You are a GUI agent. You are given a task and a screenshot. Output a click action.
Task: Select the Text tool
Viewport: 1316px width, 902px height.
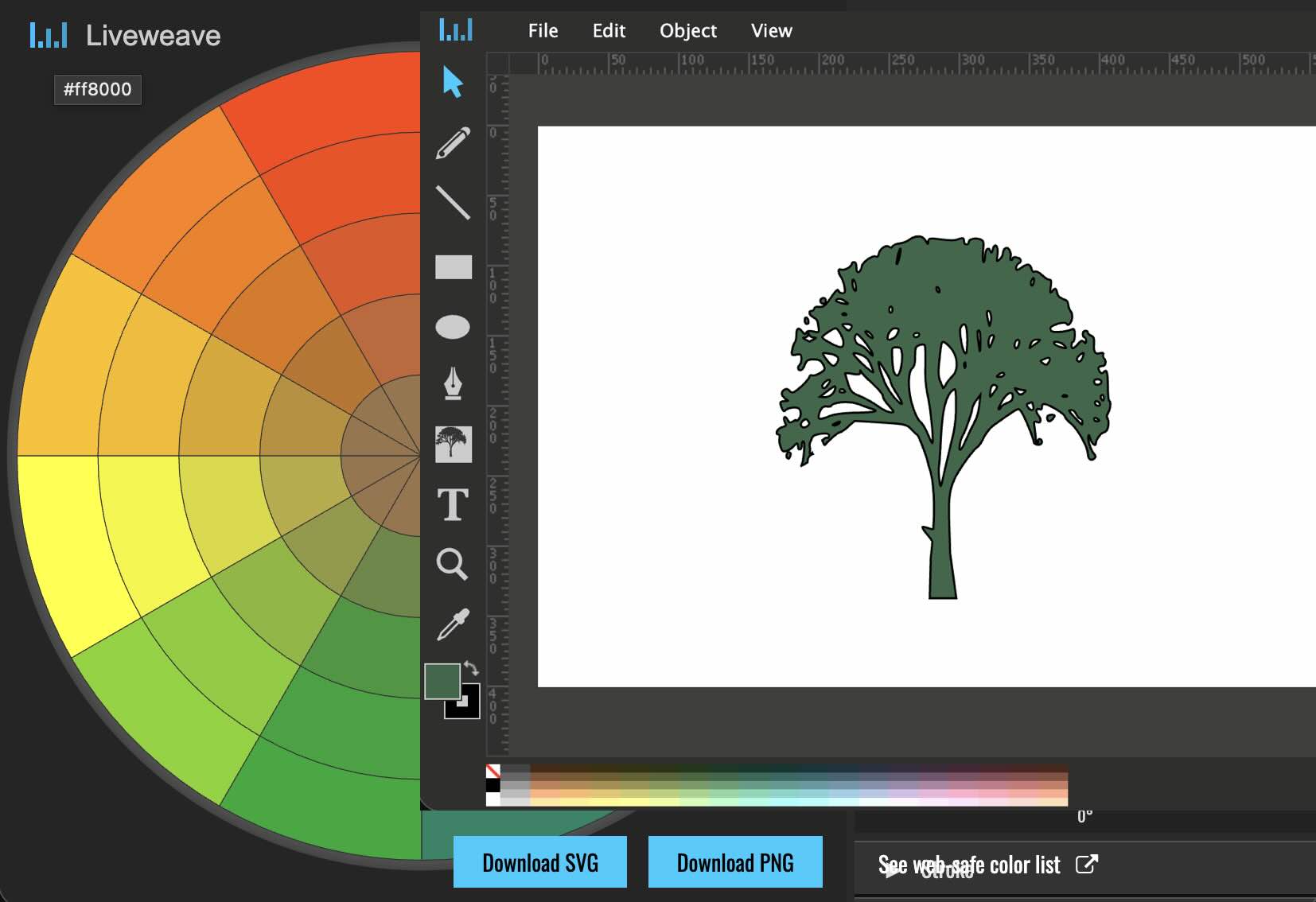click(453, 504)
